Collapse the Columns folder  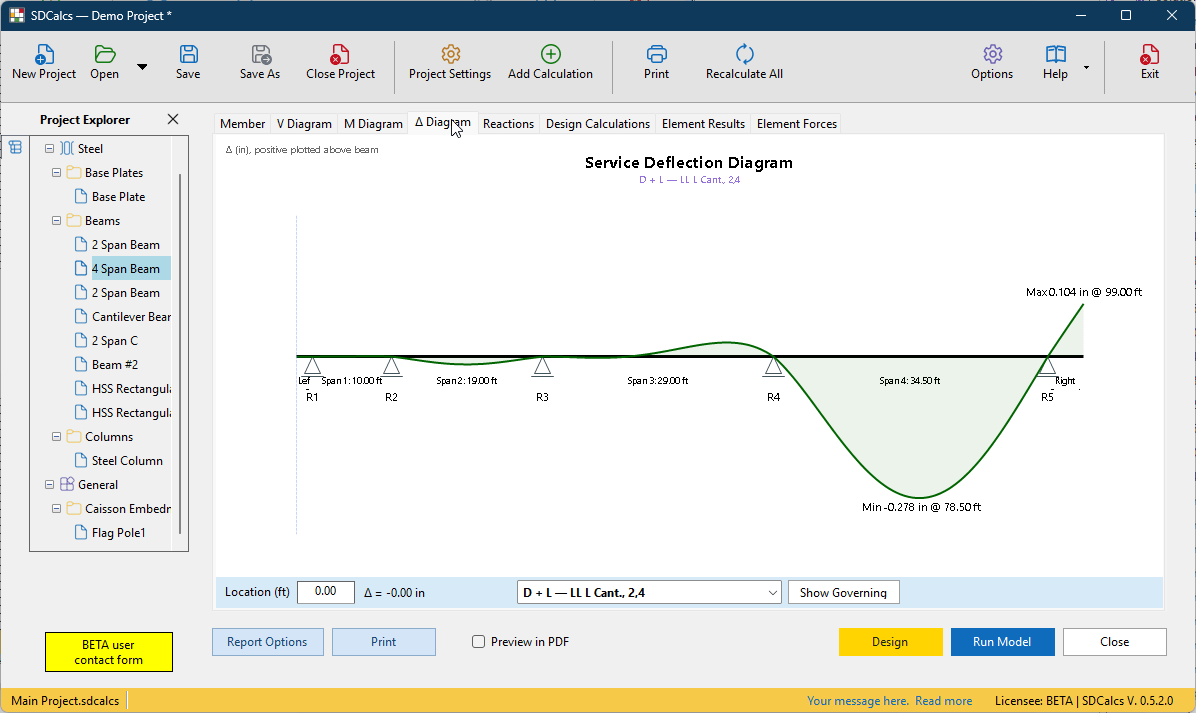(x=56, y=437)
